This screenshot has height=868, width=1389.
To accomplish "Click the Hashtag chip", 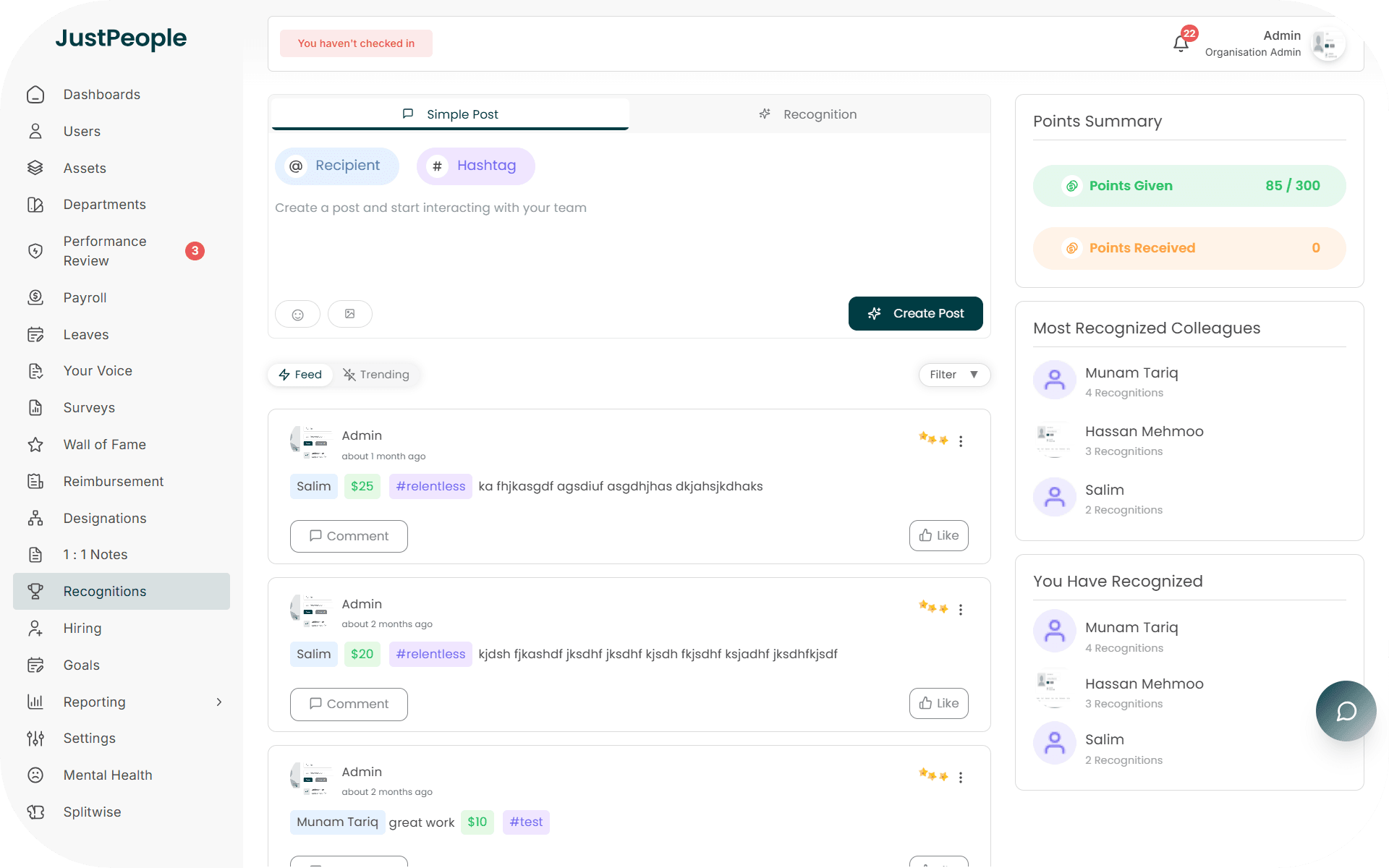I will coord(476,166).
